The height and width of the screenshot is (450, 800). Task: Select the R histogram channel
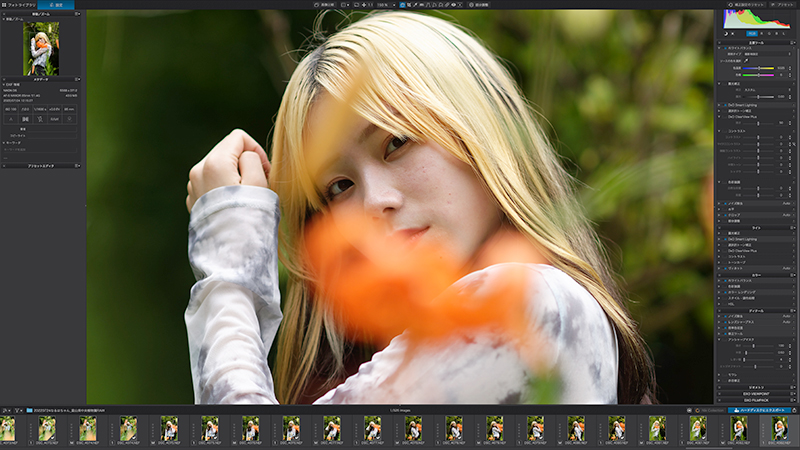(762, 34)
